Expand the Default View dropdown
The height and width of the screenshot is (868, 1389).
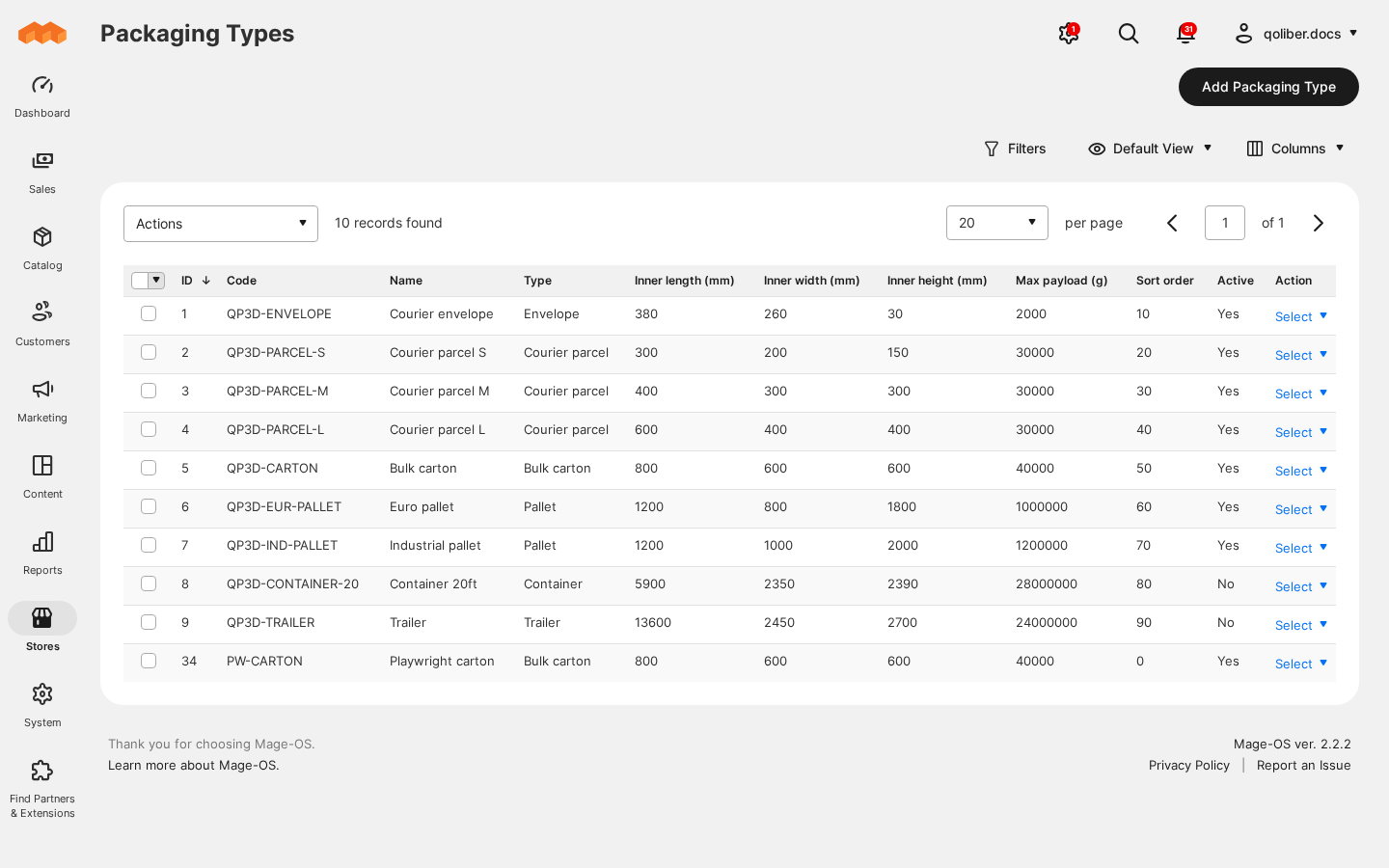click(1150, 149)
